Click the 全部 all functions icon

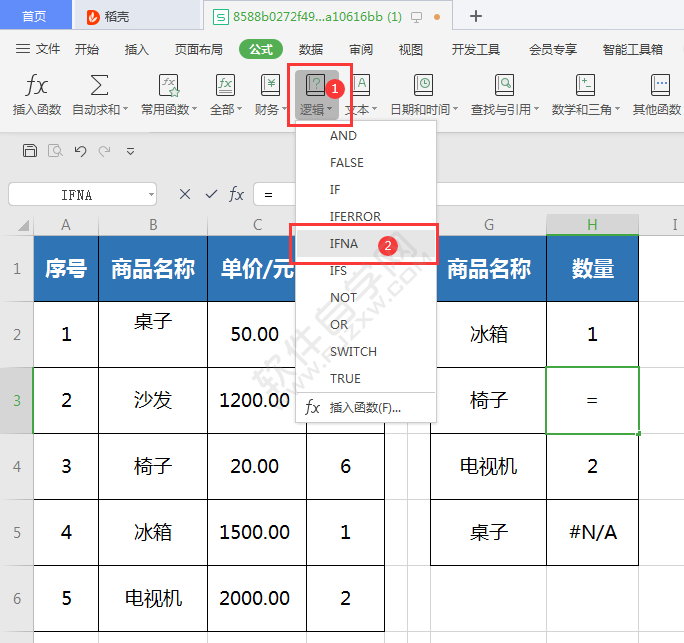[x=225, y=85]
